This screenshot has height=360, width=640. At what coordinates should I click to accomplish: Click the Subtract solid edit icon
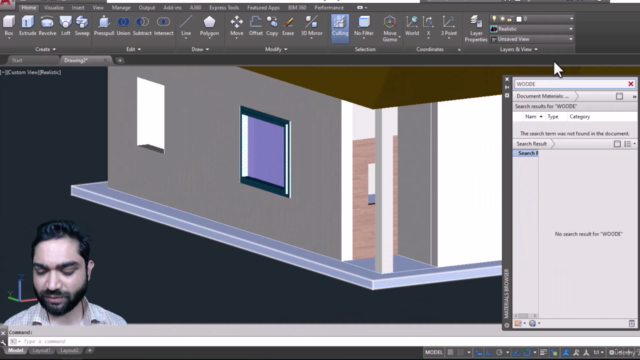[x=142, y=25]
